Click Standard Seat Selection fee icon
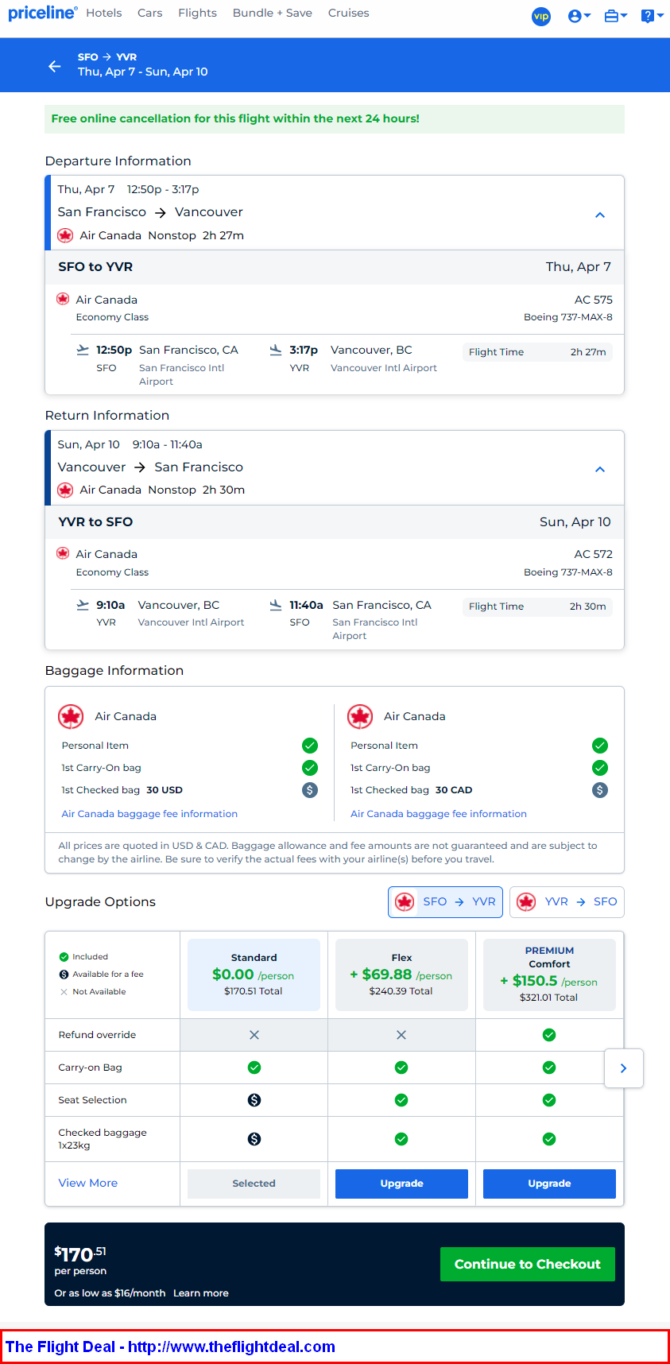 [254, 1100]
